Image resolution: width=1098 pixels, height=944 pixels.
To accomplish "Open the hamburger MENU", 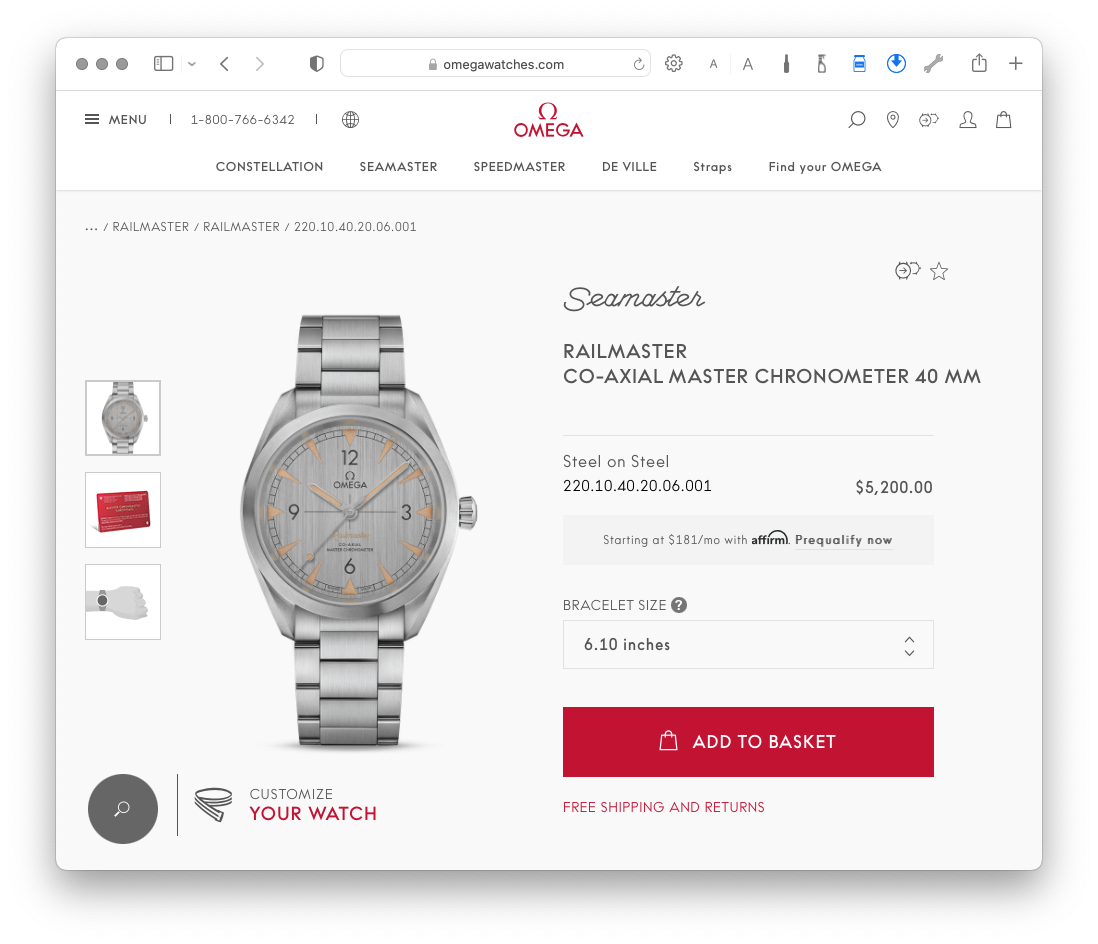I will coord(116,120).
